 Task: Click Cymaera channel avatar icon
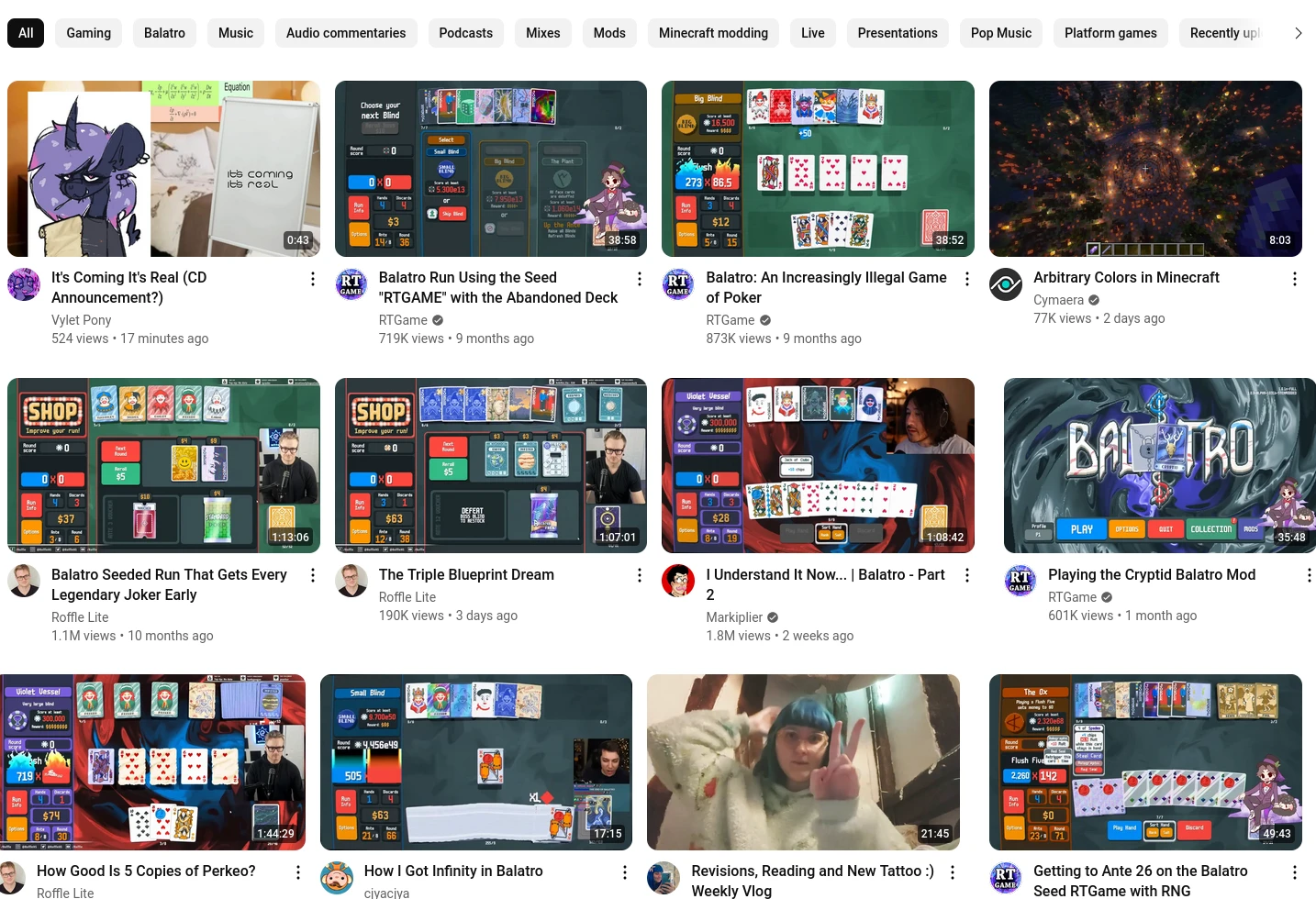point(1006,284)
